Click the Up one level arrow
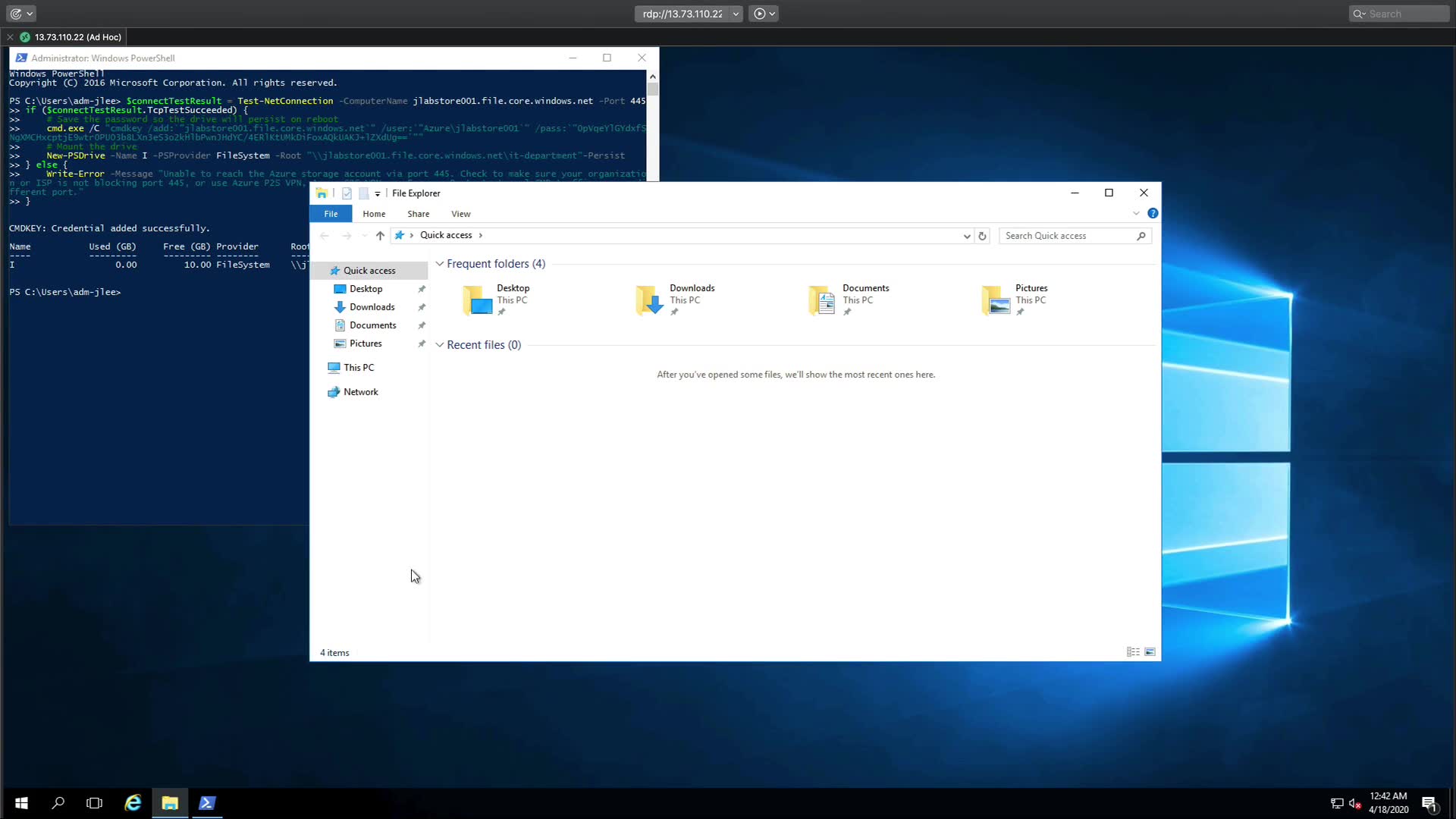This screenshot has height=819, width=1456. 380,236
